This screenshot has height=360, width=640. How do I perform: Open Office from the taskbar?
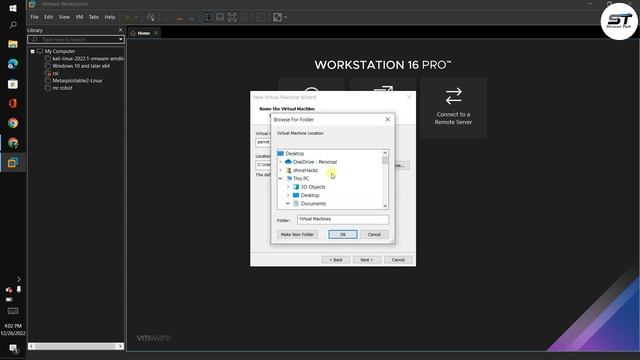click(13, 104)
